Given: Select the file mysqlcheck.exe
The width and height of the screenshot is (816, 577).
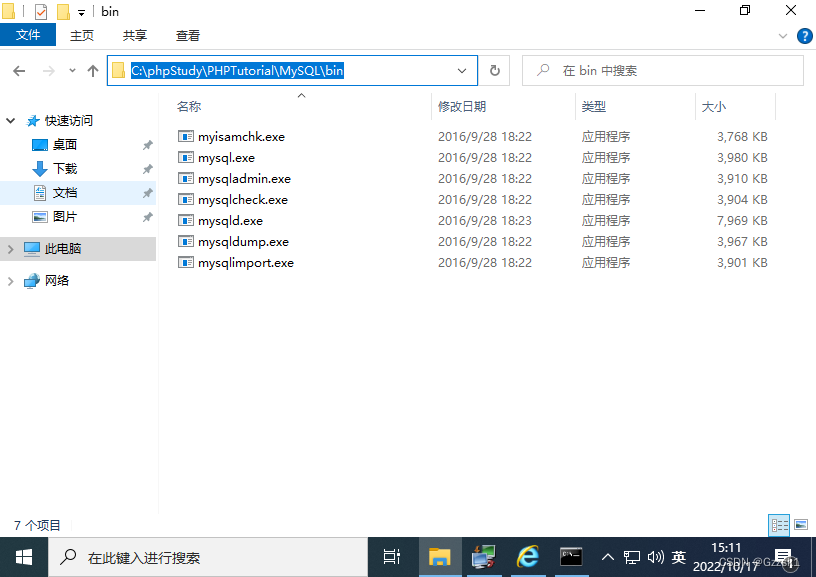Looking at the screenshot, I should (x=243, y=200).
